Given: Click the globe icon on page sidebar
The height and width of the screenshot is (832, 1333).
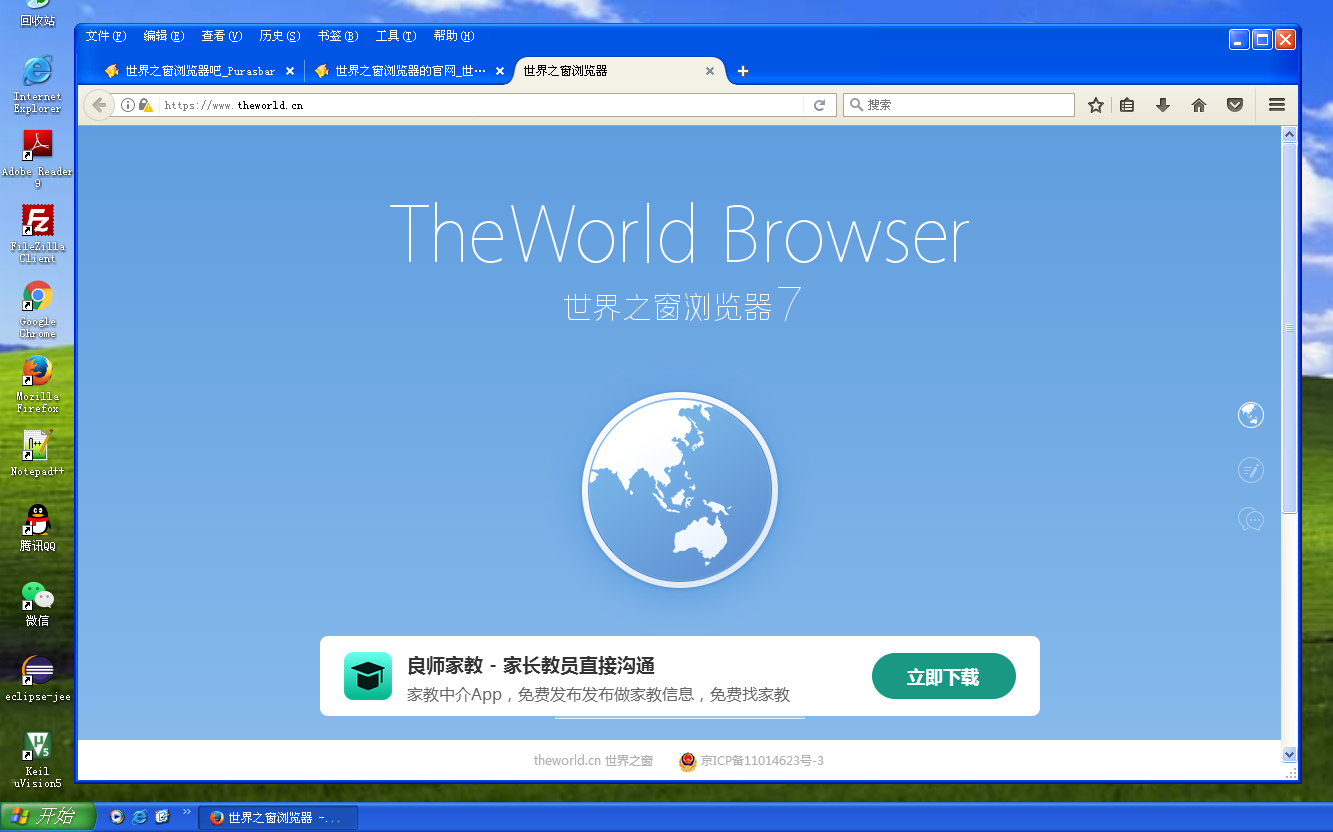Looking at the screenshot, I should pyautogui.click(x=1250, y=415).
